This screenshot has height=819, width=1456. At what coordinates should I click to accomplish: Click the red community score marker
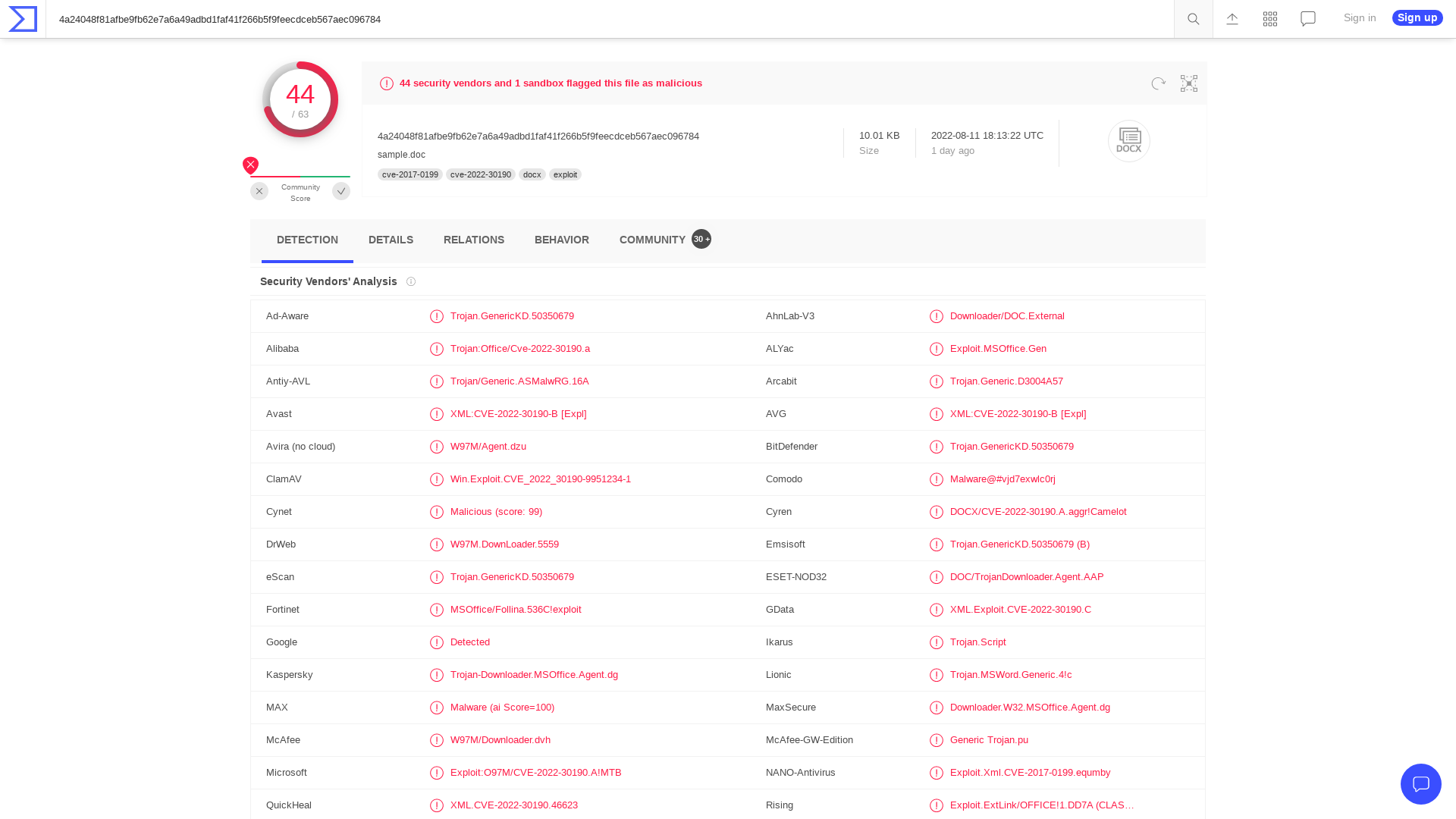250,165
